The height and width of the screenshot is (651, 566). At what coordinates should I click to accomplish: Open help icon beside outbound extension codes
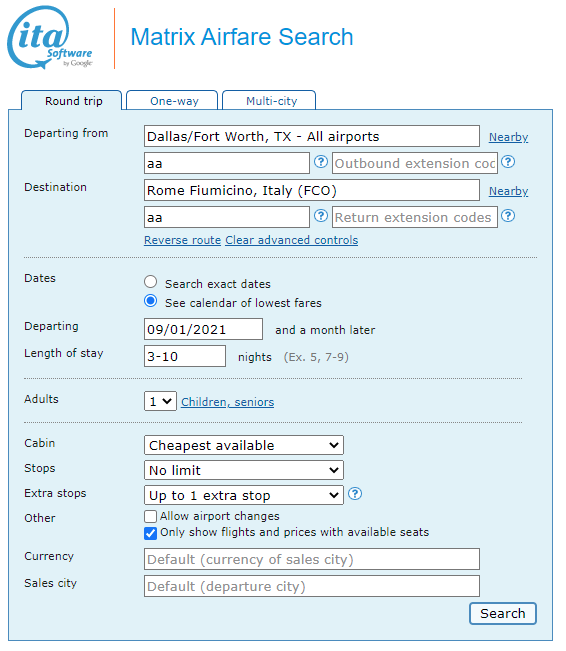click(508, 162)
